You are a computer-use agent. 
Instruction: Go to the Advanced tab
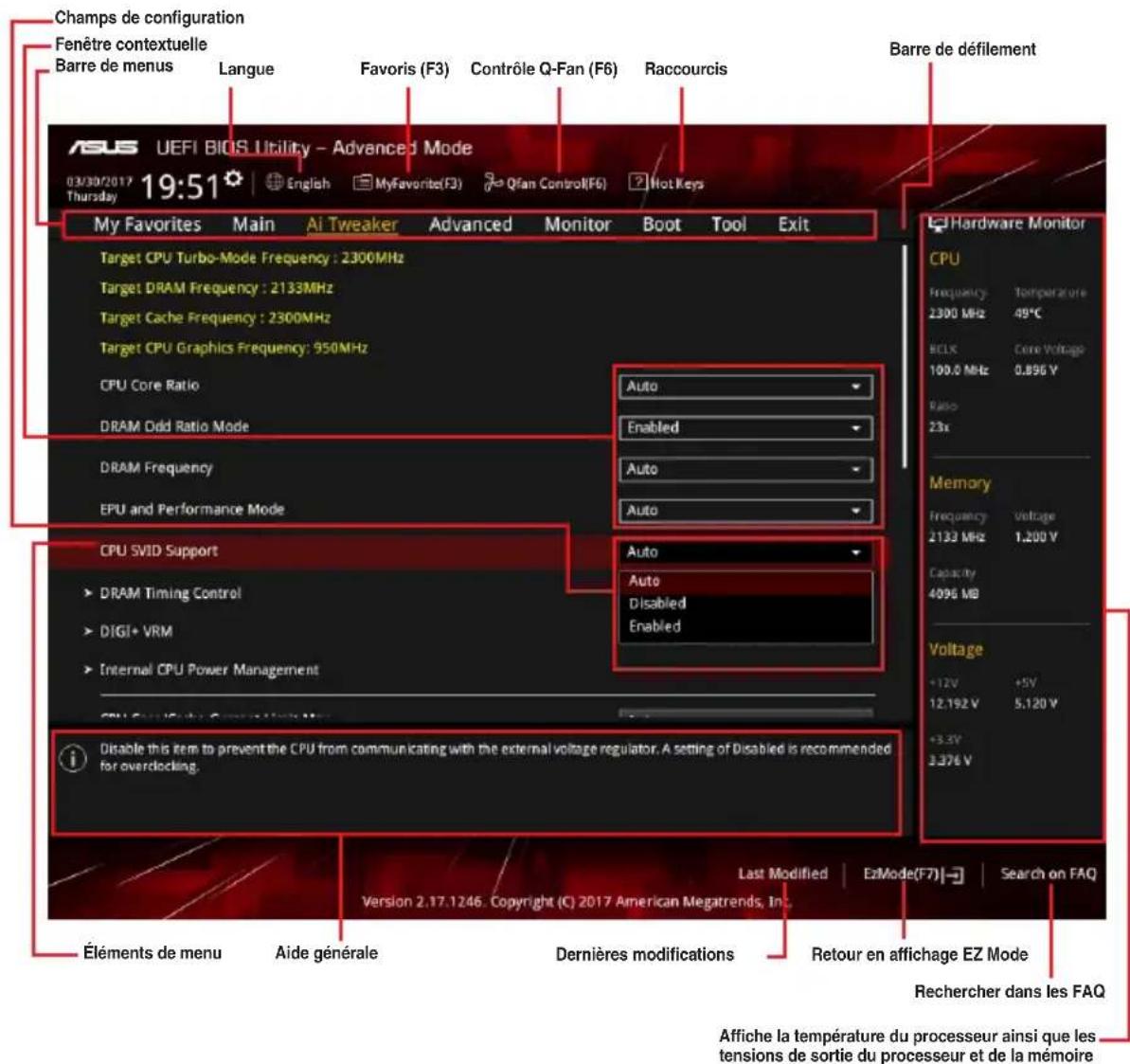(471, 225)
